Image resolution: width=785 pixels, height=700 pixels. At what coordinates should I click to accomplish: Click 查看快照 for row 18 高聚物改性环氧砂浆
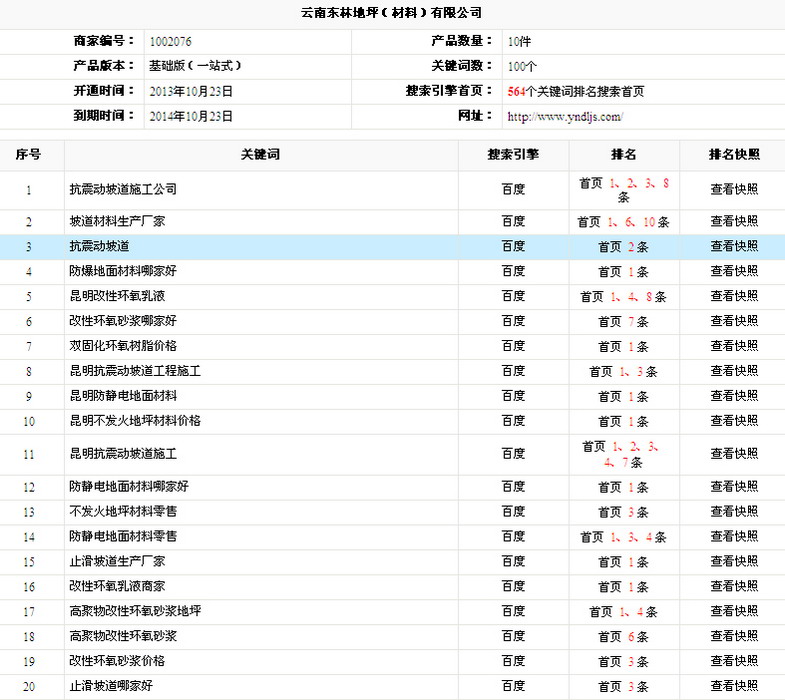pos(734,636)
